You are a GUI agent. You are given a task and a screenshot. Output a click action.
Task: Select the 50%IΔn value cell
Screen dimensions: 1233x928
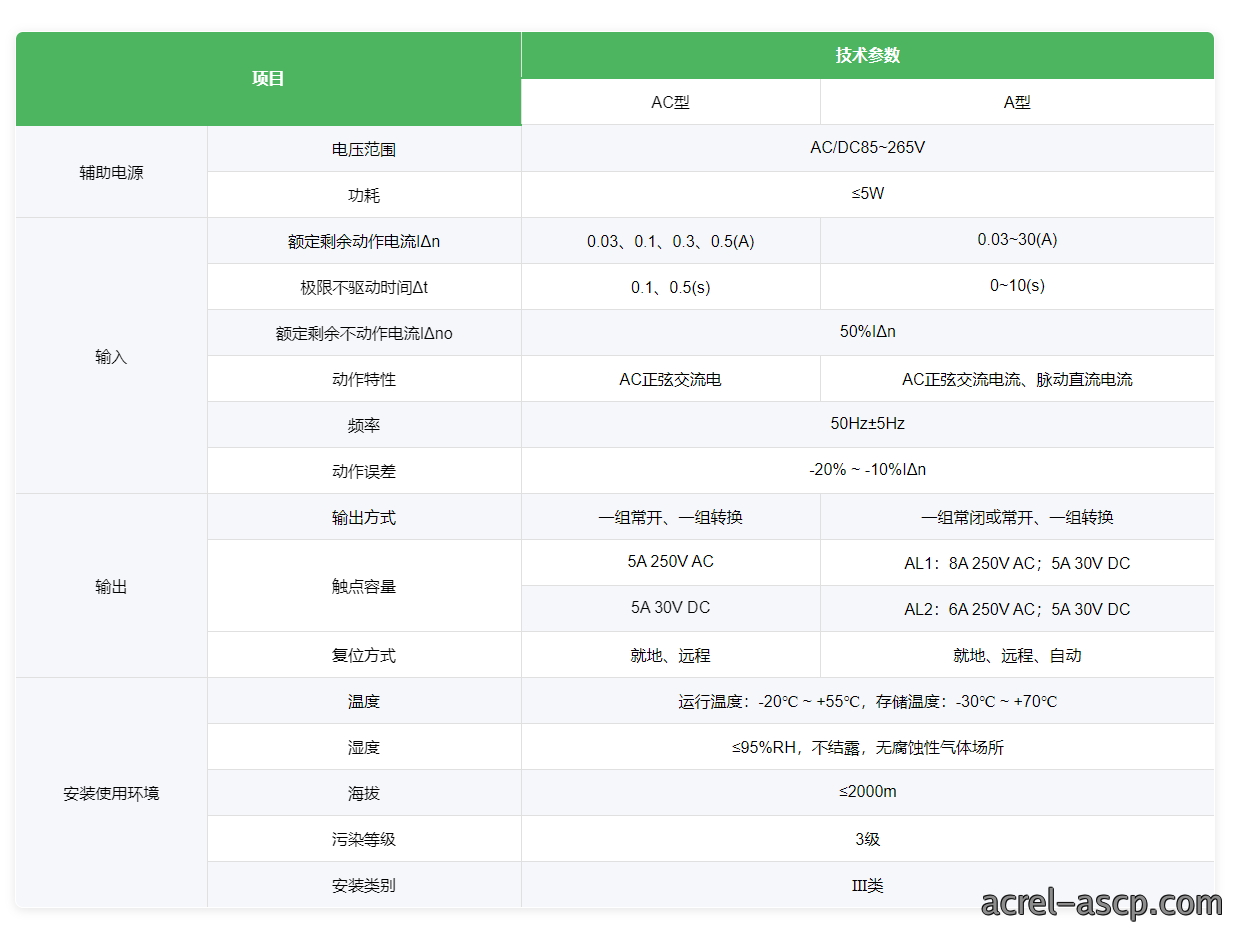pos(867,332)
